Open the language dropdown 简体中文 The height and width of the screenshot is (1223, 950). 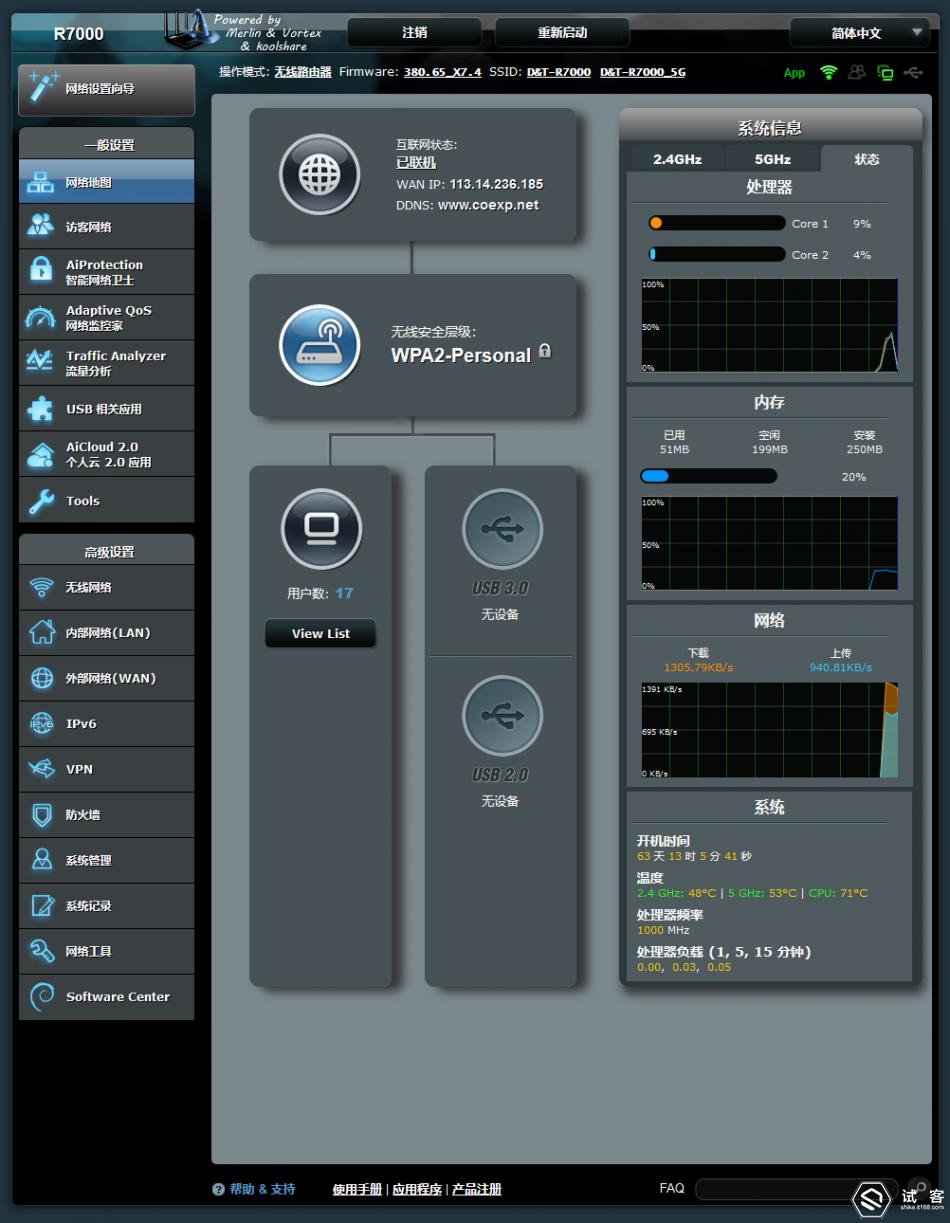click(858, 33)
